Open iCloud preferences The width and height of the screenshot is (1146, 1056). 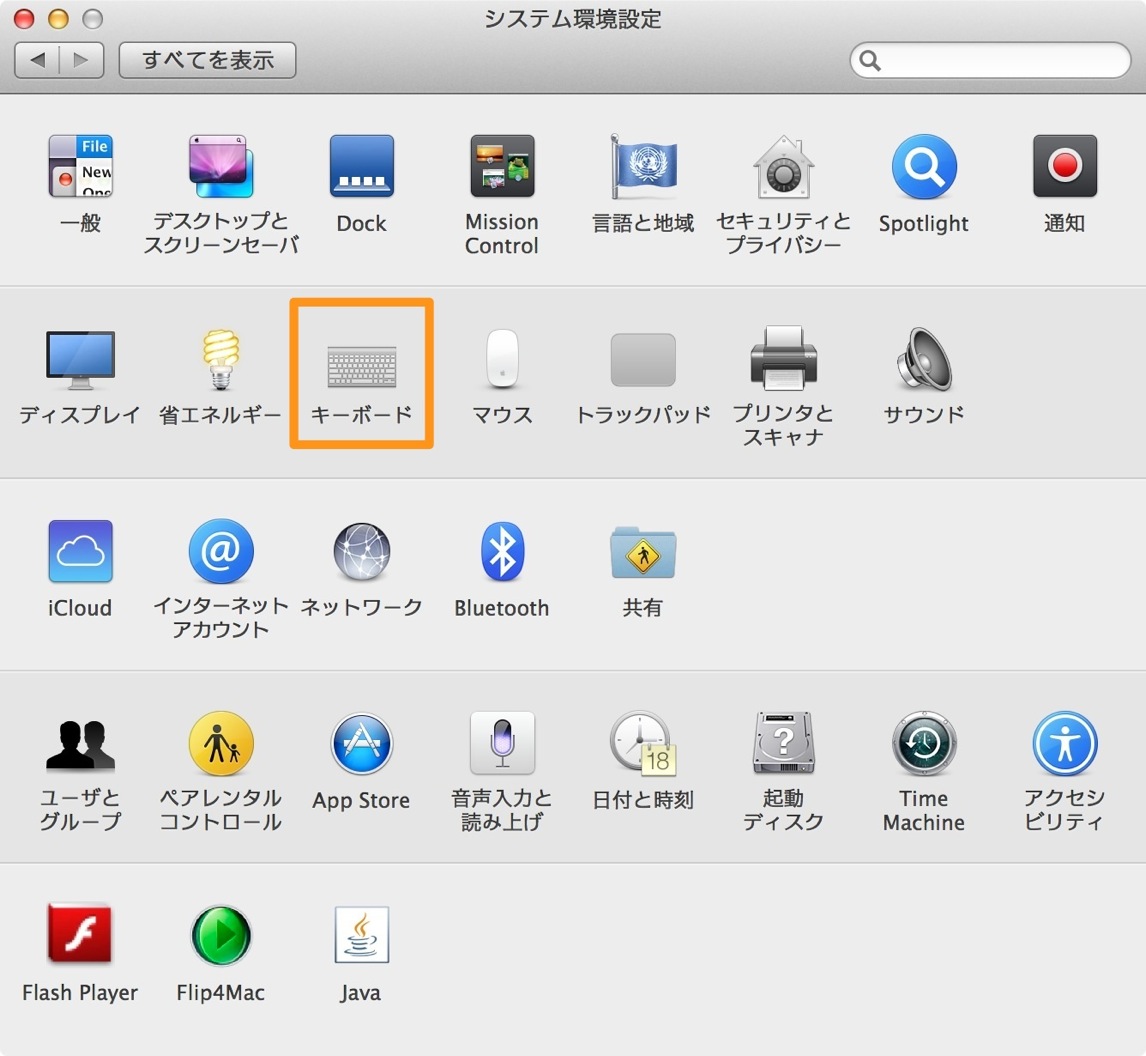click(80, 551)
